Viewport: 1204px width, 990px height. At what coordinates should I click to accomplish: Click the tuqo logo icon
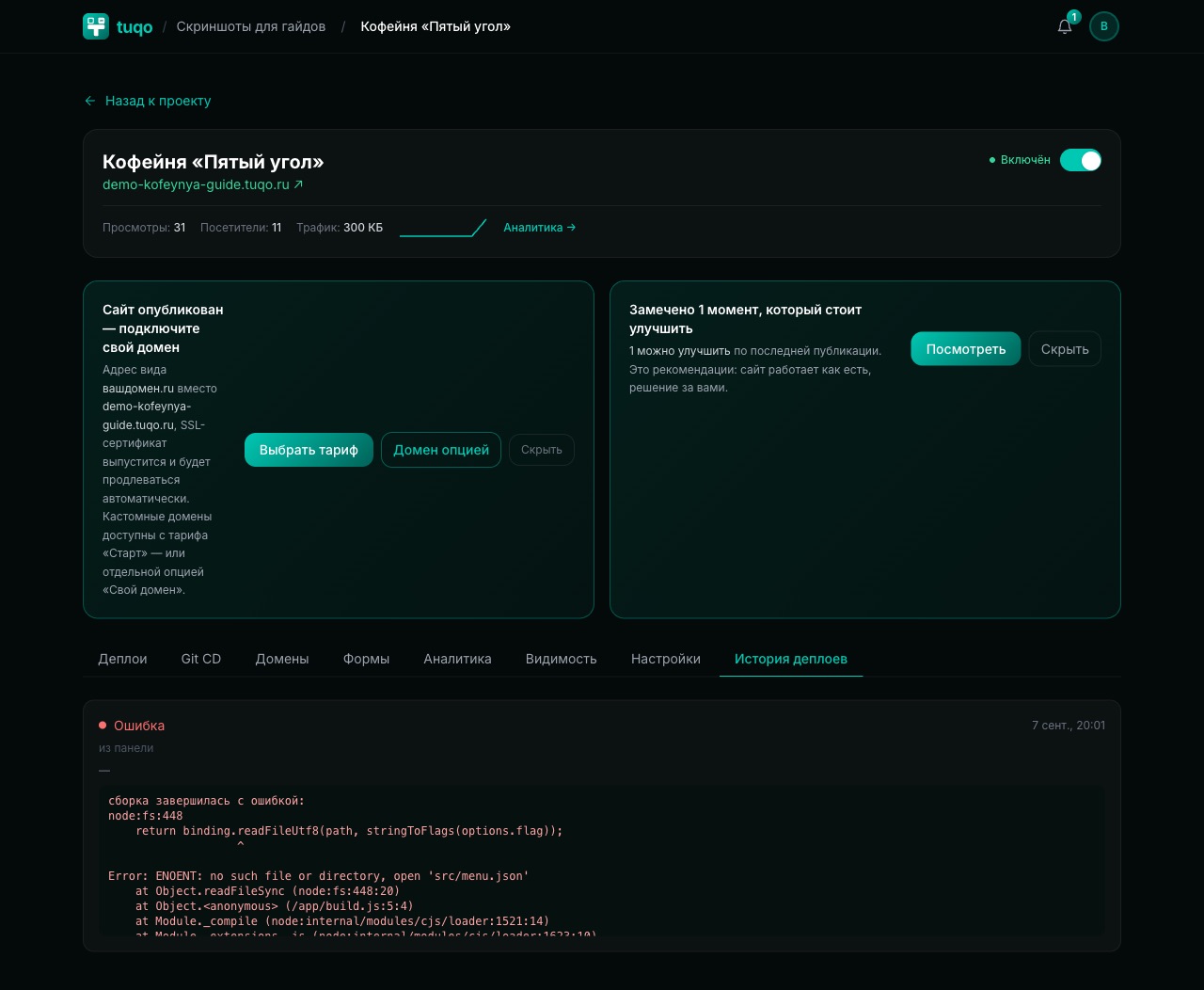point(96,26)
